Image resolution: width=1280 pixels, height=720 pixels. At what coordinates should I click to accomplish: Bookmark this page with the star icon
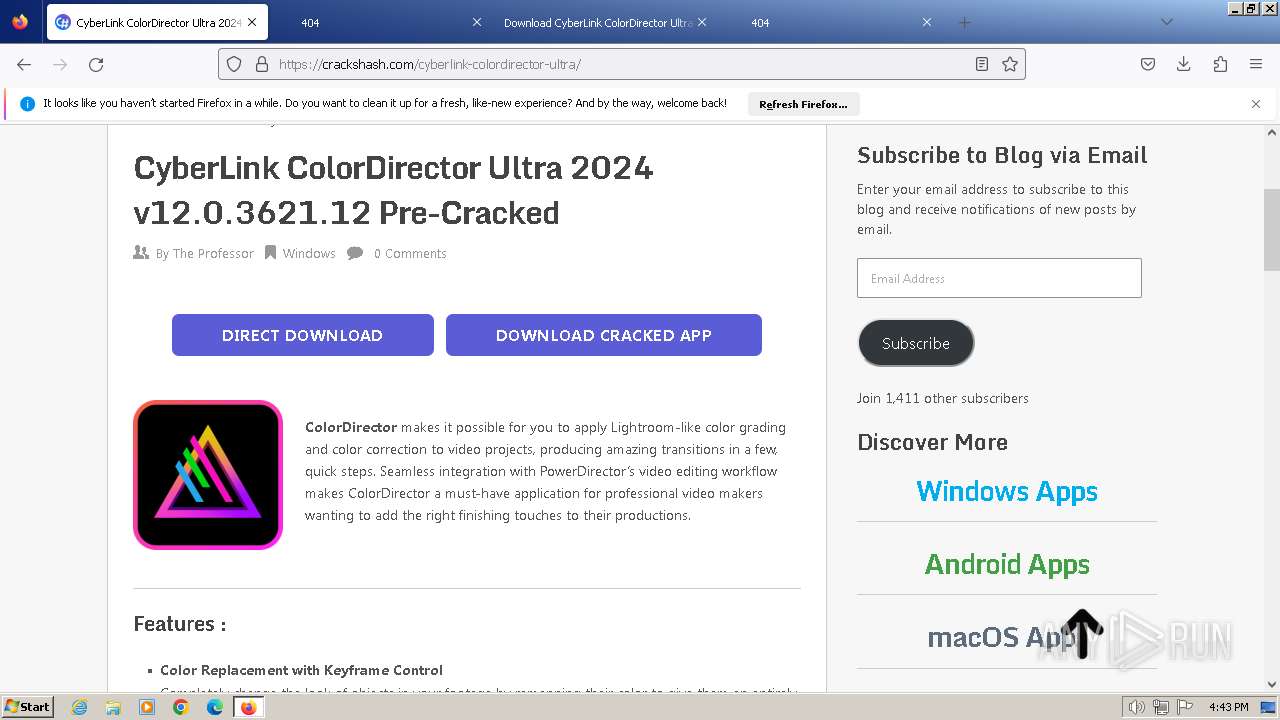tap(1010, 64)
